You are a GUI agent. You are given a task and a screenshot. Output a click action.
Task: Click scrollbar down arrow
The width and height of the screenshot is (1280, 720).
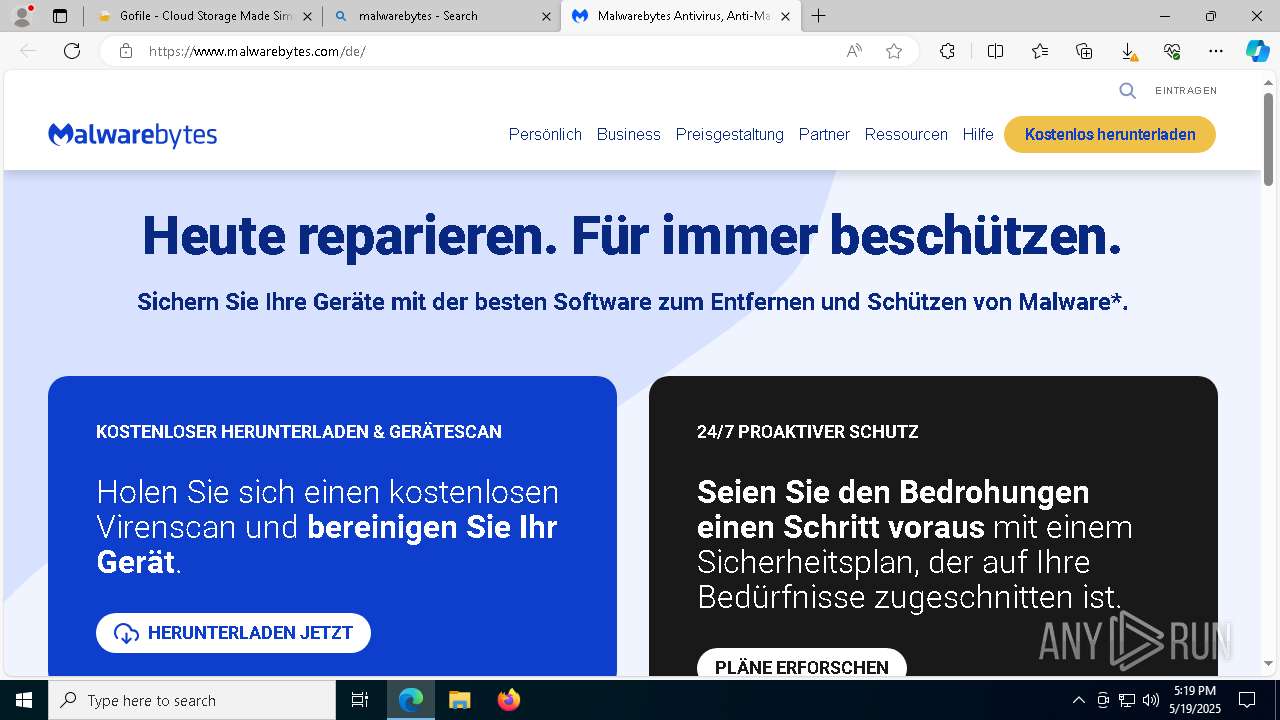(x=1268, y=662)
